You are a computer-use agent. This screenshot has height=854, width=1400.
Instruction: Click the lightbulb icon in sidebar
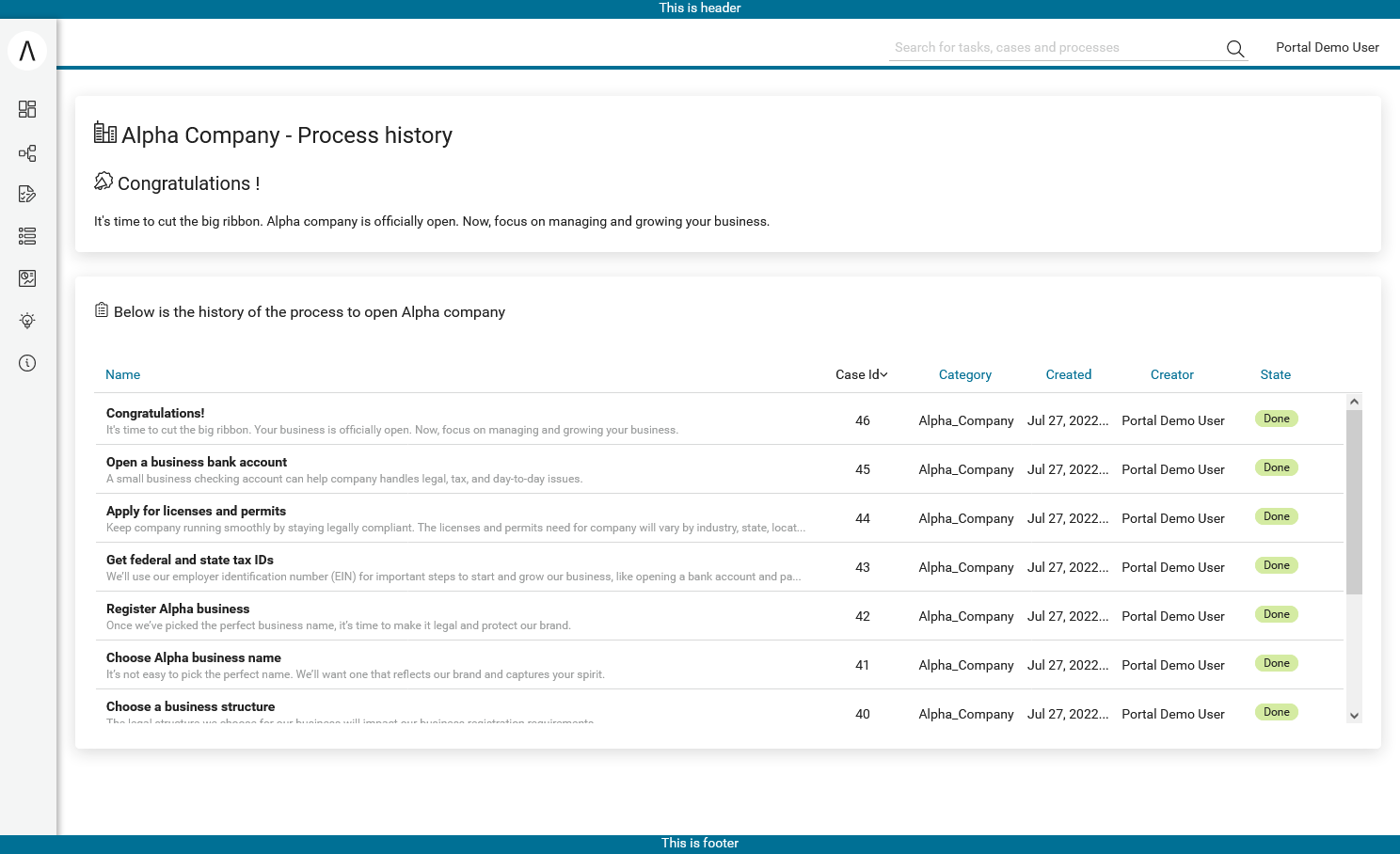(x=27, y=321)
